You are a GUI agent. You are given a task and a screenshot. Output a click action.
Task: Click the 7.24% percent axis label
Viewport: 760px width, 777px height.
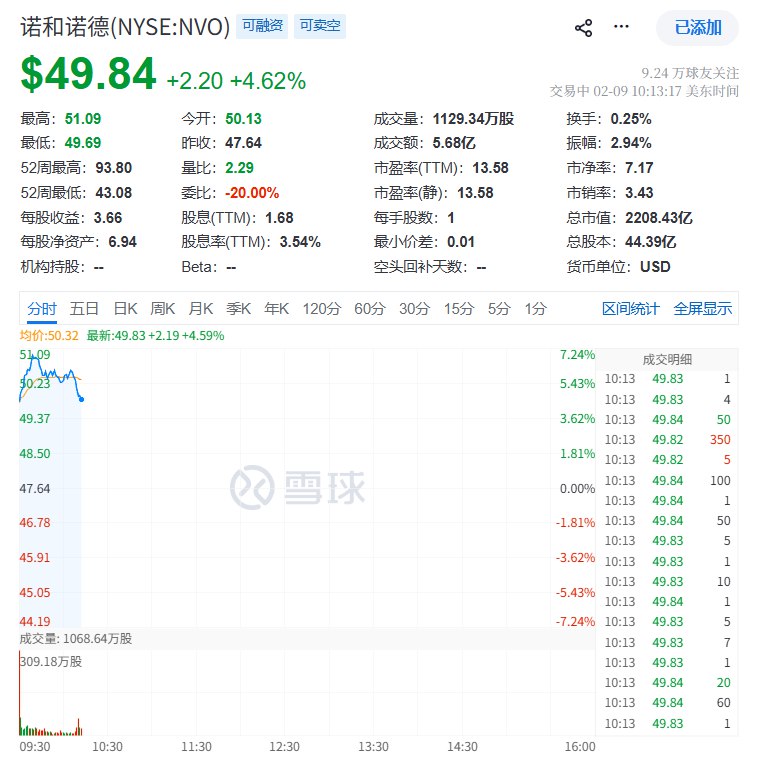[577, 354]
